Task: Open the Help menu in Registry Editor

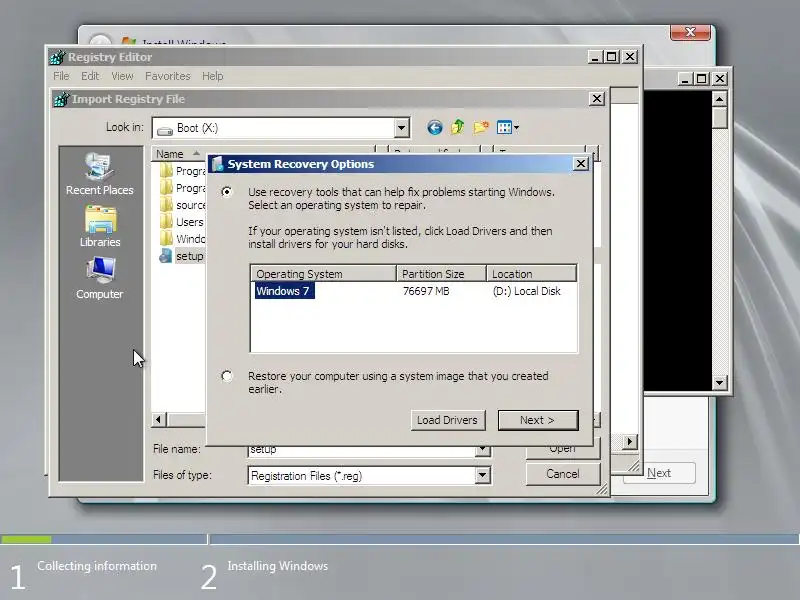Action: coord(213,76)
